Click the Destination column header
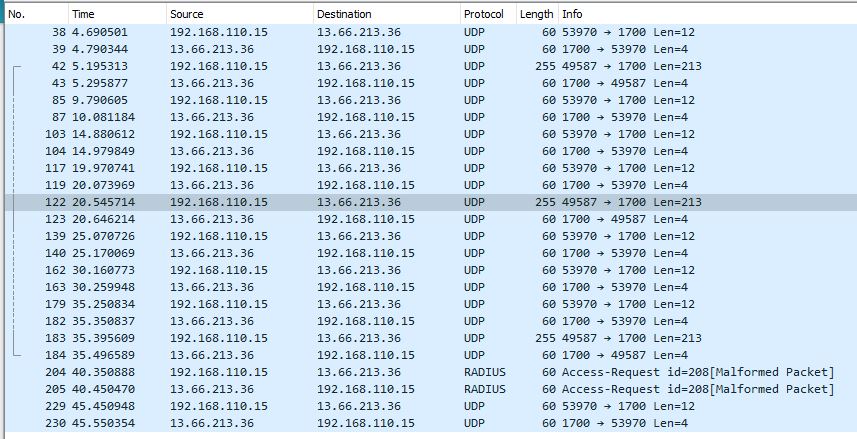Viewport: 857px width, 439px height. [x=386, y=14]
